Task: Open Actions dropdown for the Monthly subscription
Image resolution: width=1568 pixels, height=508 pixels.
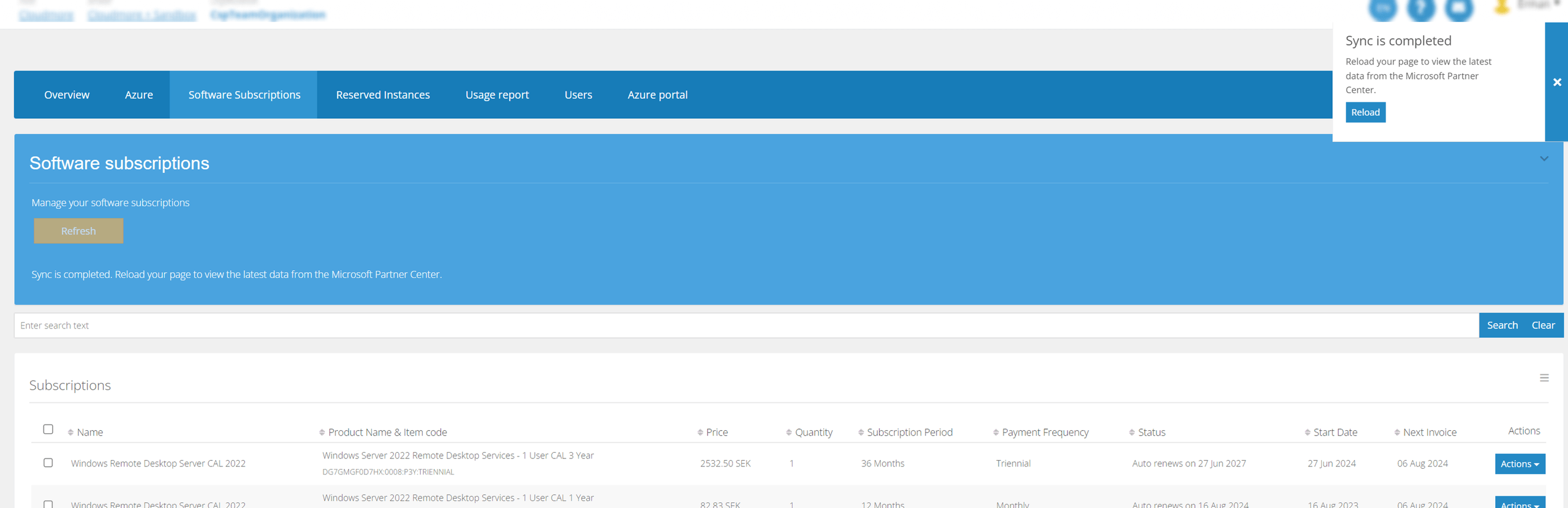Action: click(1520, 503)
